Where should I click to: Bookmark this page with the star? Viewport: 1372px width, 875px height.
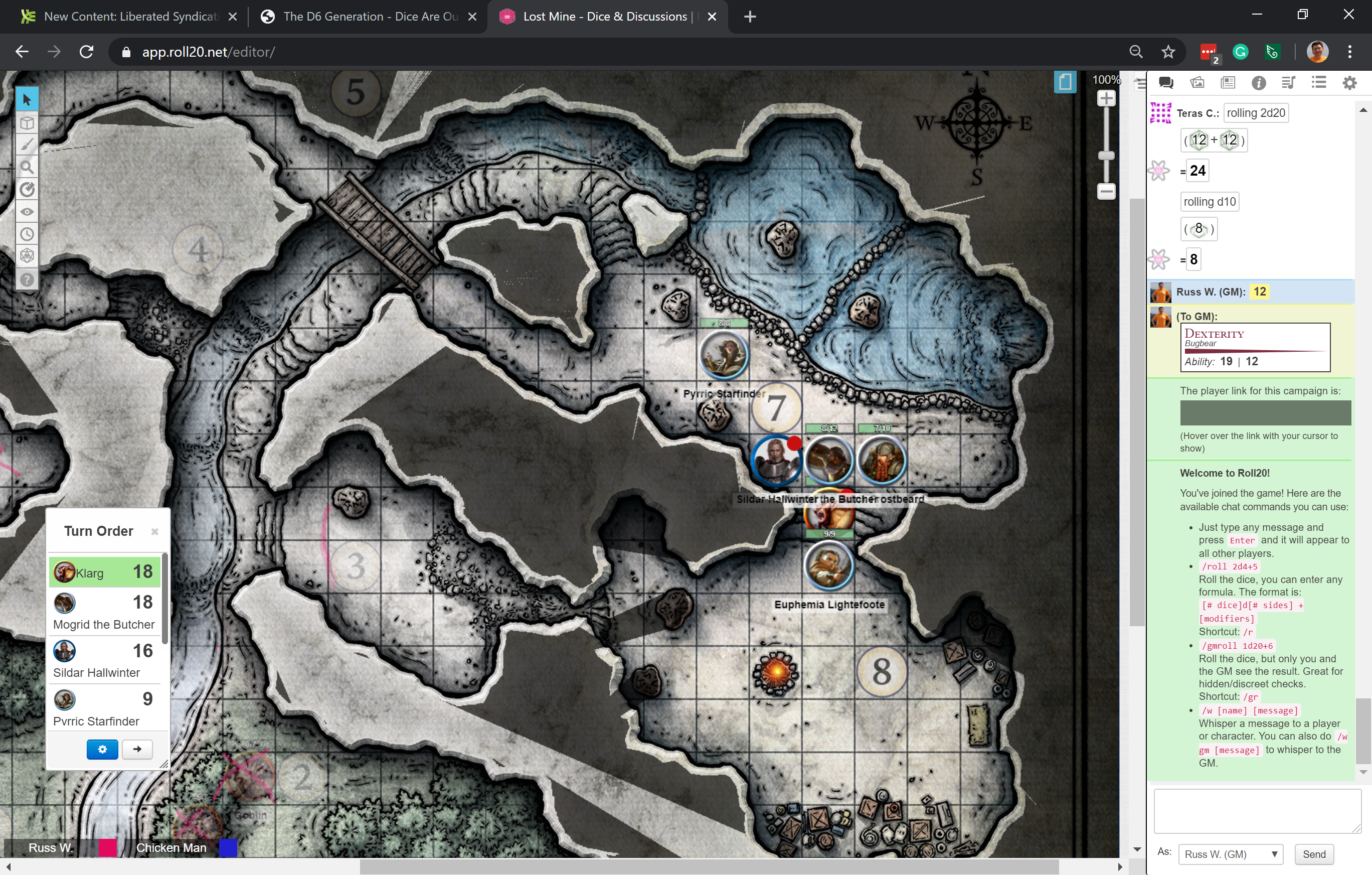pyautogui.click(x=1168, y=52)
